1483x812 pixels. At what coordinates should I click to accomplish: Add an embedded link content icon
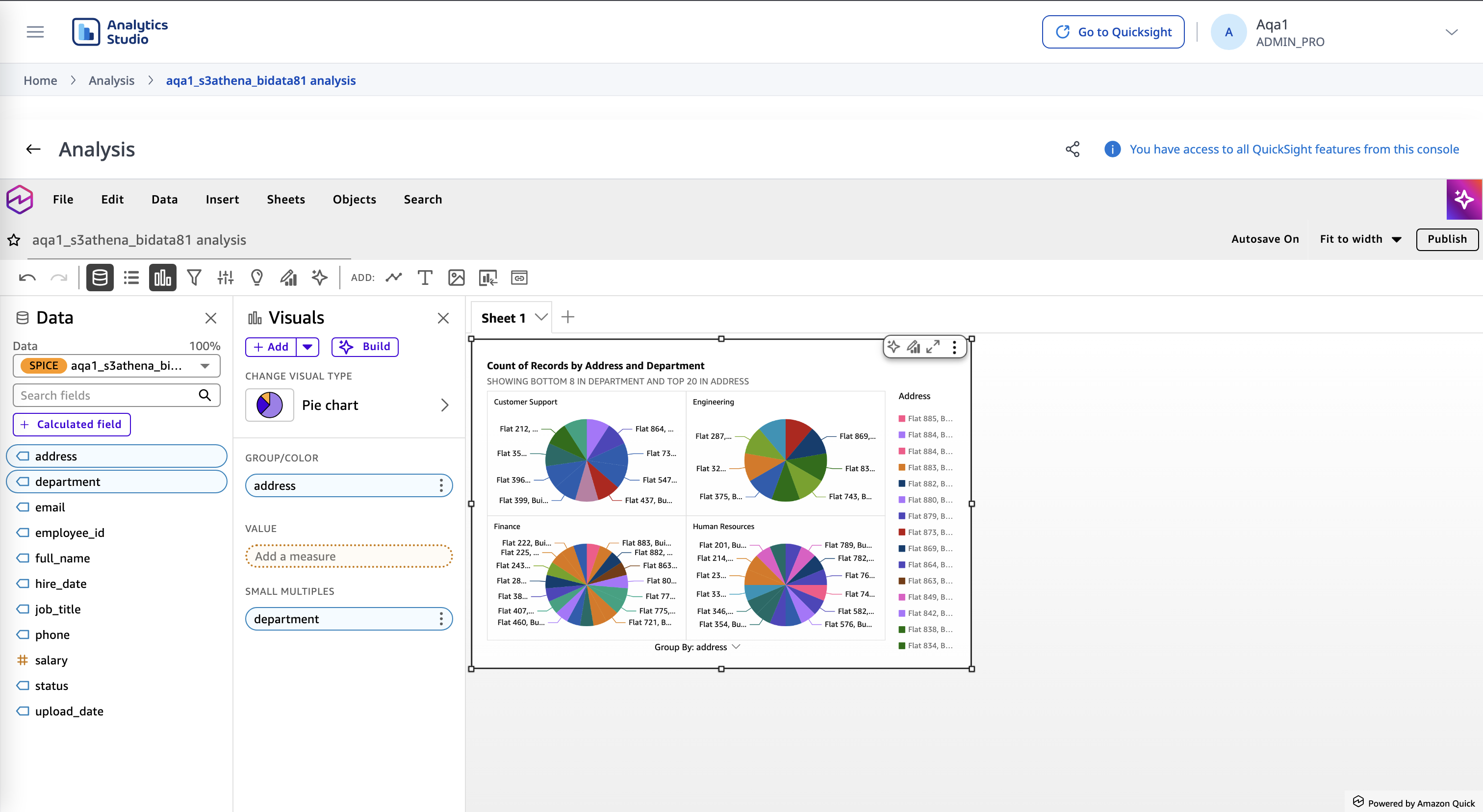click(519, 278)
